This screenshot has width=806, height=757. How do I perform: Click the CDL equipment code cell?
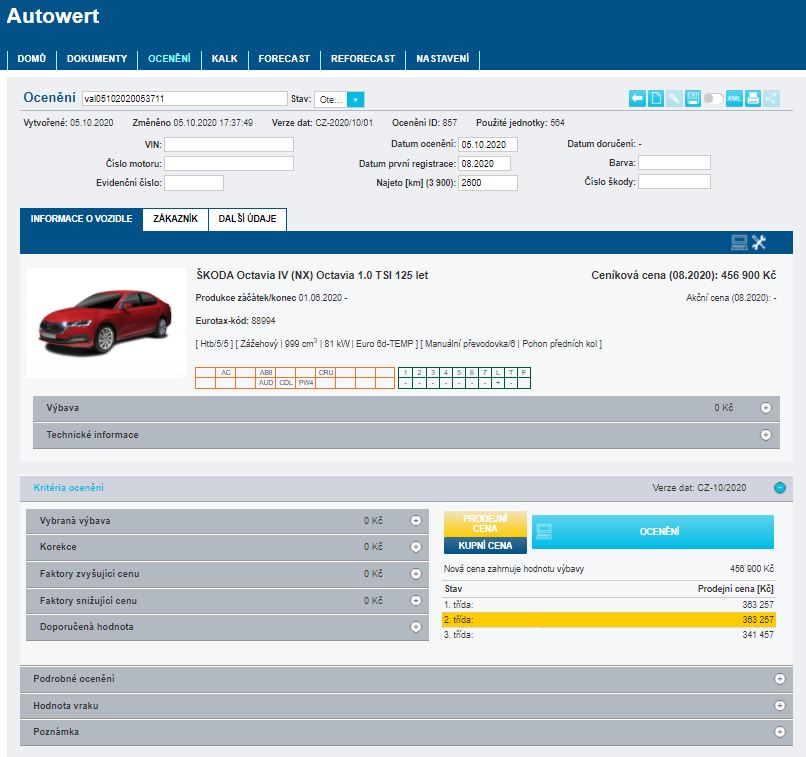(286, 383)
